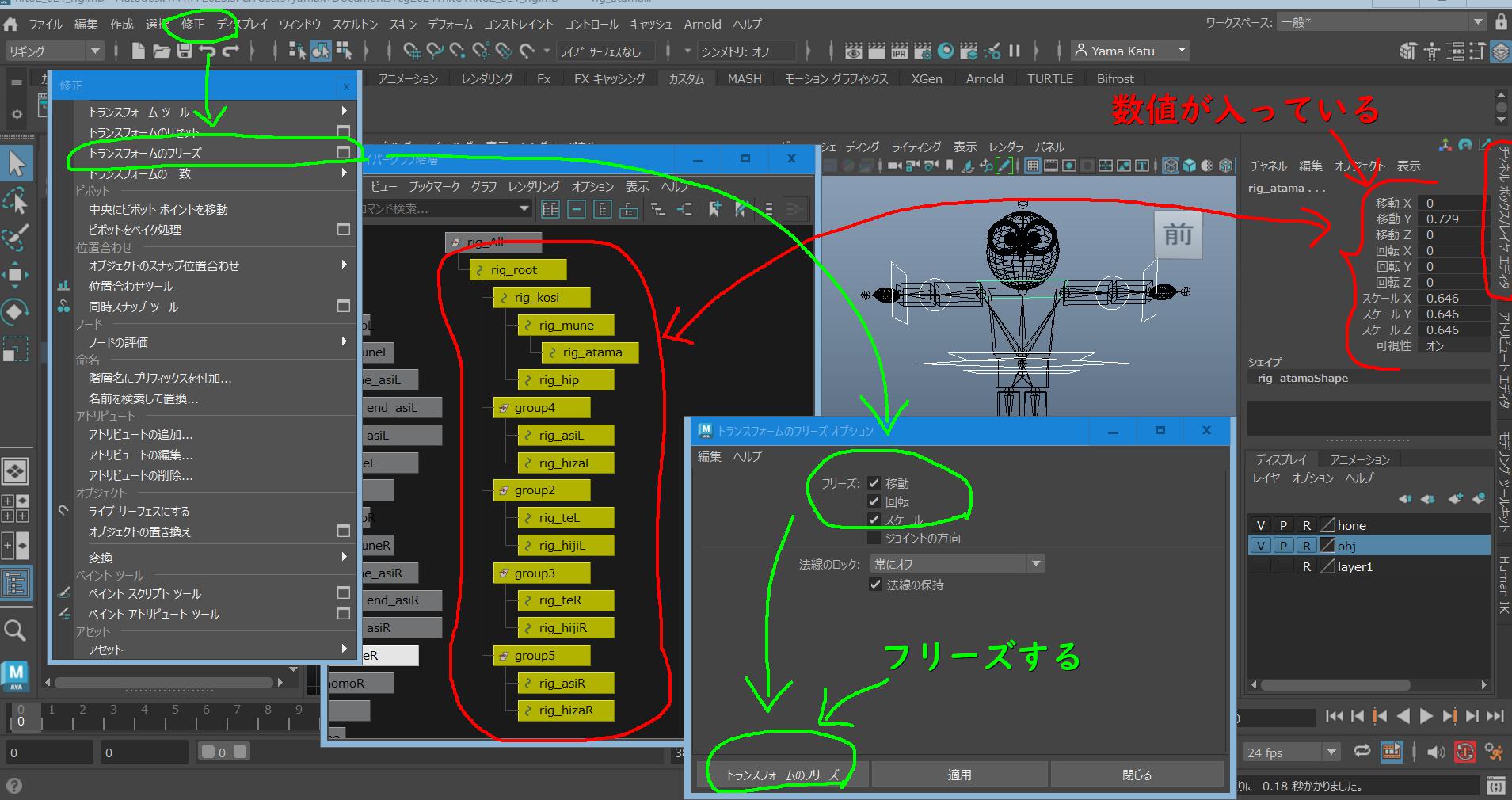Create new empty layer icon
Image resolution: width=1512 pixels, height=800 pixels.
tap(1455, 499)
